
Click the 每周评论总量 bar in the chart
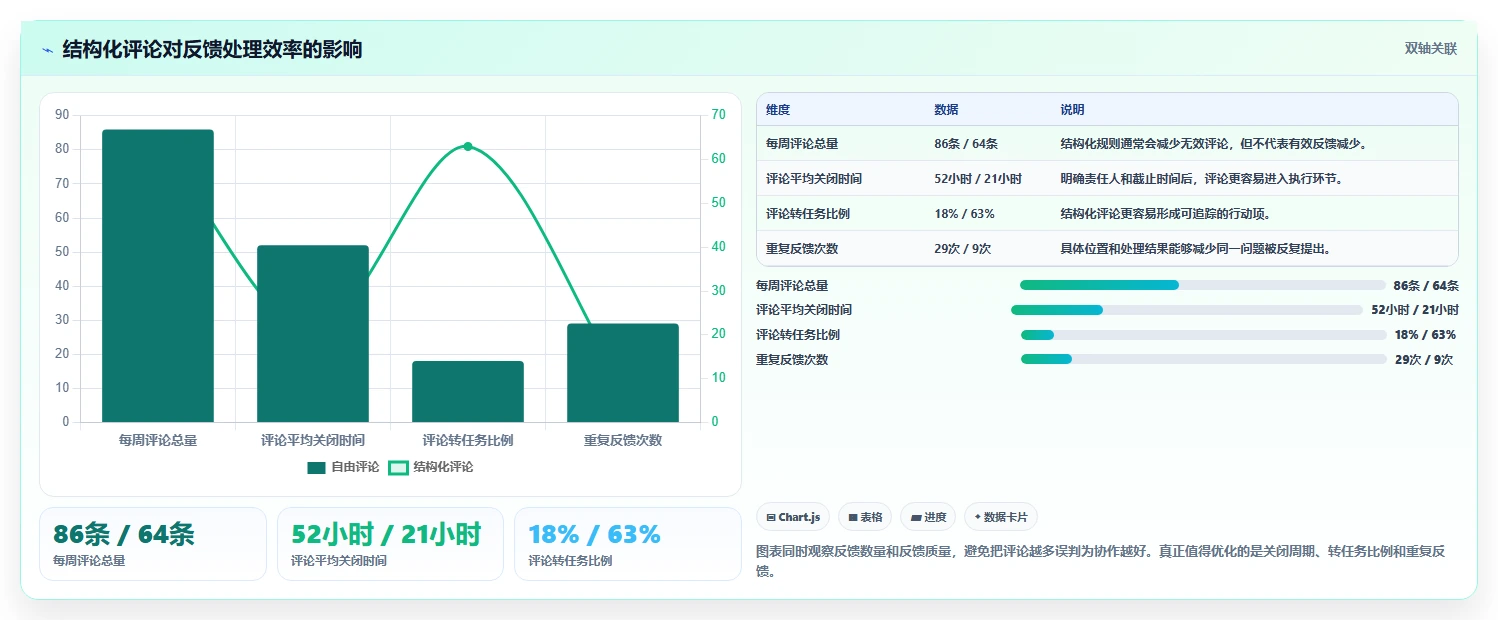click(158, 276)
